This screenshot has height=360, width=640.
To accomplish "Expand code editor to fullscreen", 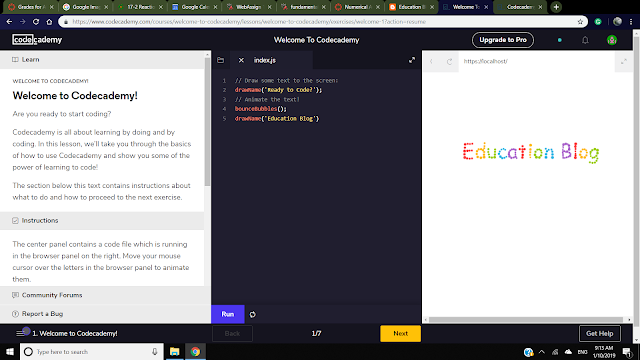I will [x=412, y=60].
